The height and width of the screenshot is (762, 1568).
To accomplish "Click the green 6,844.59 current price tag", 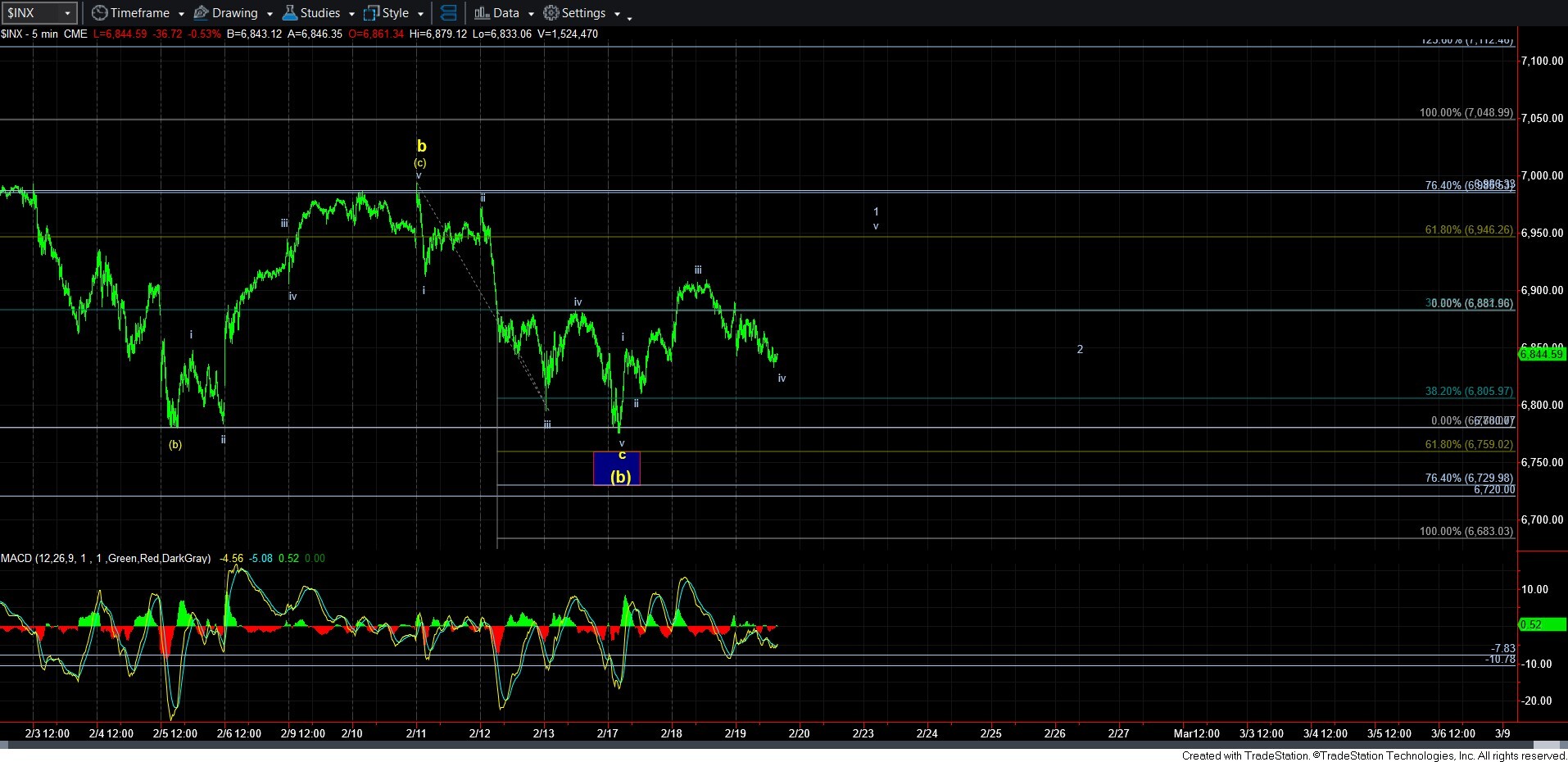I will pyautogui.click(x=1542, y=354).
